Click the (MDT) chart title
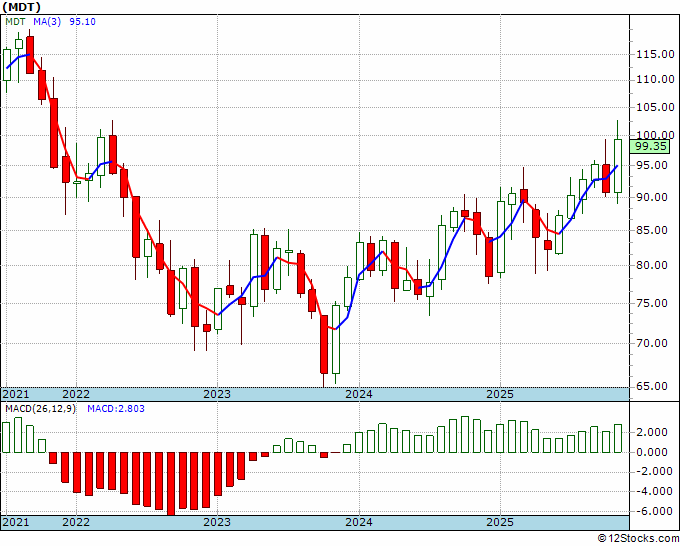 tap(22, 7)
